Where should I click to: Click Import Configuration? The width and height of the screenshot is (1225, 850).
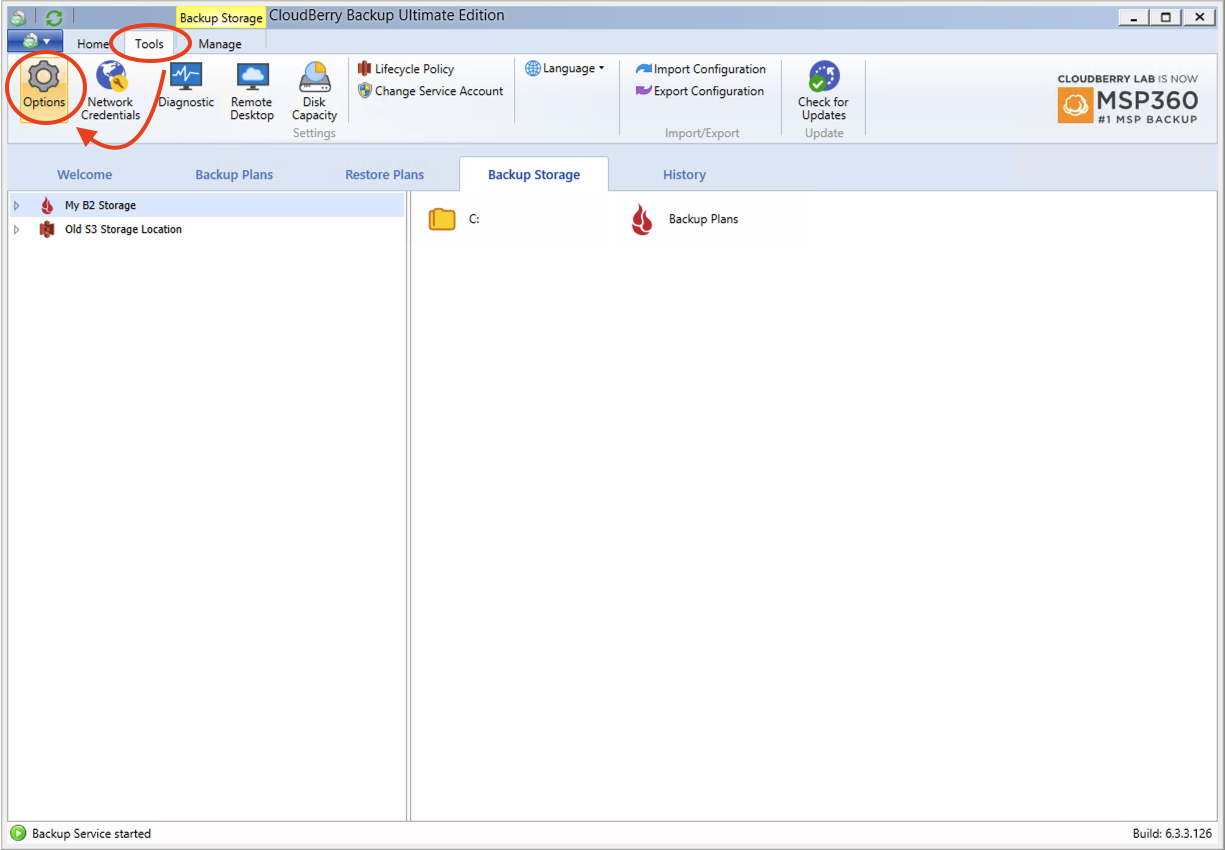pos(701,69)
